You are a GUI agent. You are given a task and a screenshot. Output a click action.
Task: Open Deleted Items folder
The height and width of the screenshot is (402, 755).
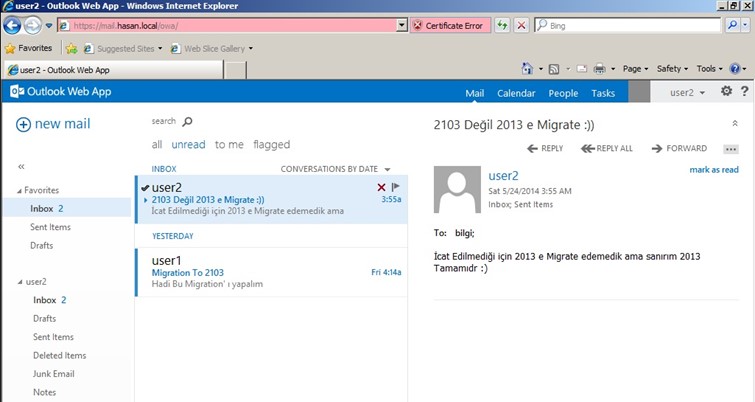[60, 355]
